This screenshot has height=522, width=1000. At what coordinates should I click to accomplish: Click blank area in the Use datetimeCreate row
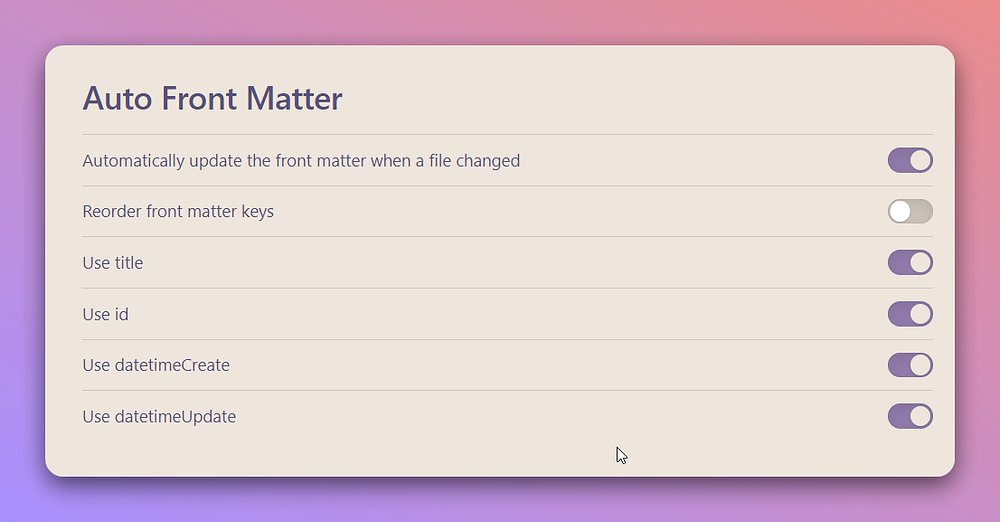(x=555, y=365)
